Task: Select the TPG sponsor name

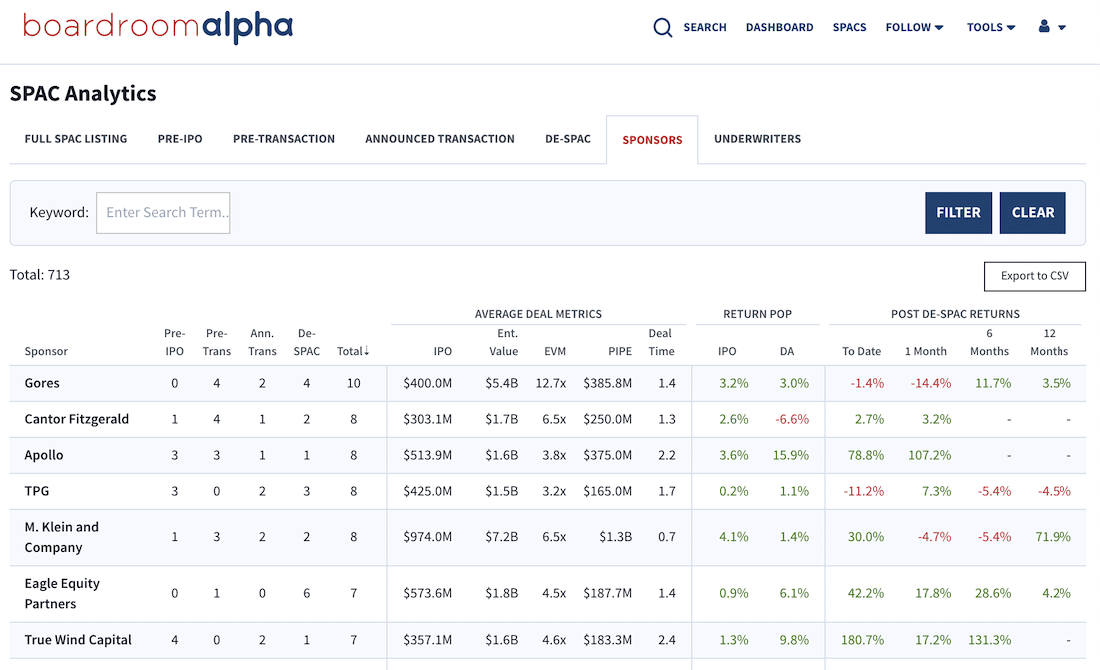Action: pos(36,490)
